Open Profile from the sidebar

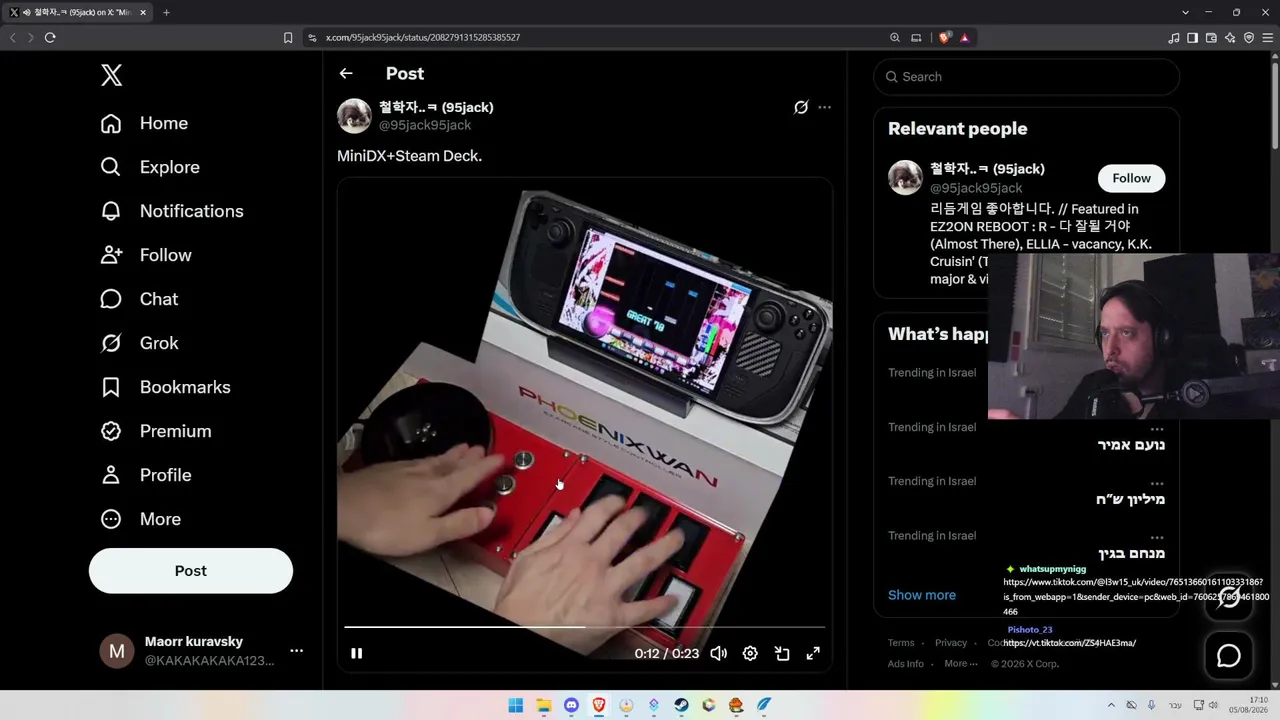146,475
